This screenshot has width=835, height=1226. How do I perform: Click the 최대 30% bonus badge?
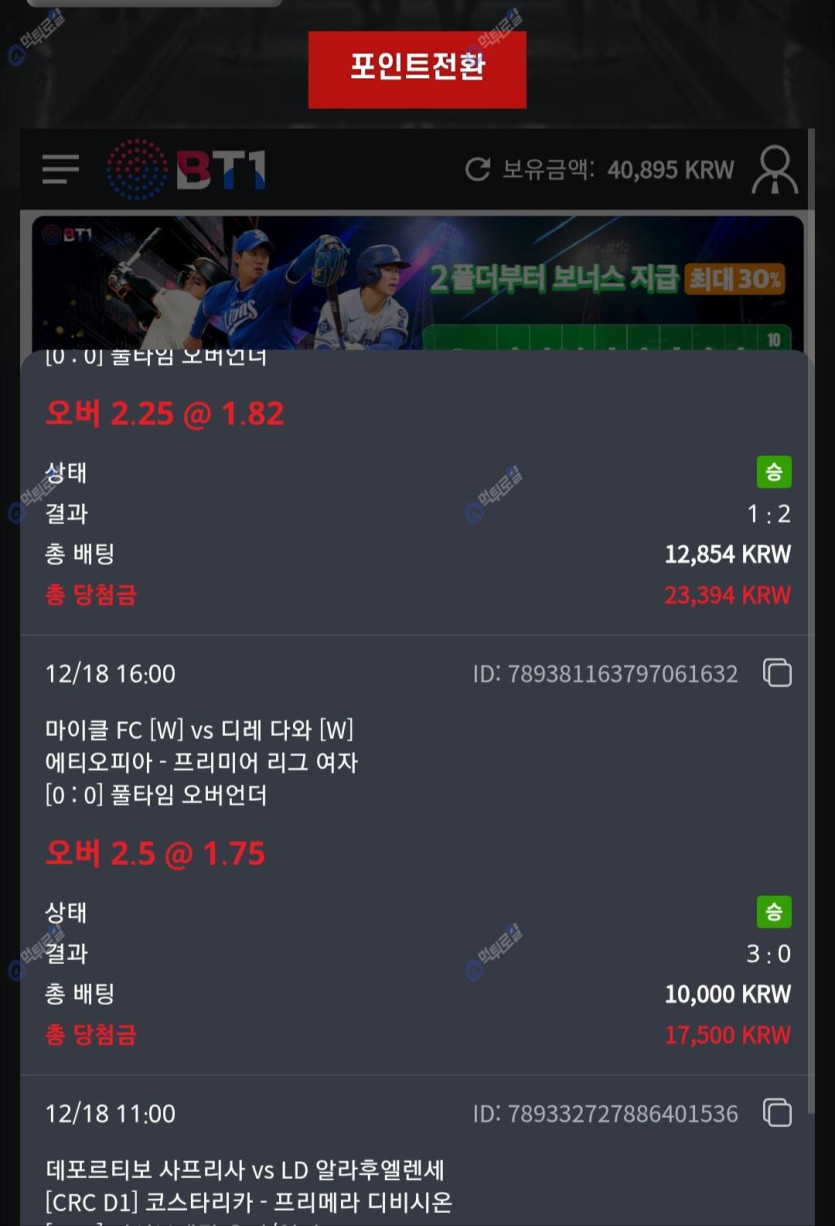pyautogui.click(x=735, y=279)
